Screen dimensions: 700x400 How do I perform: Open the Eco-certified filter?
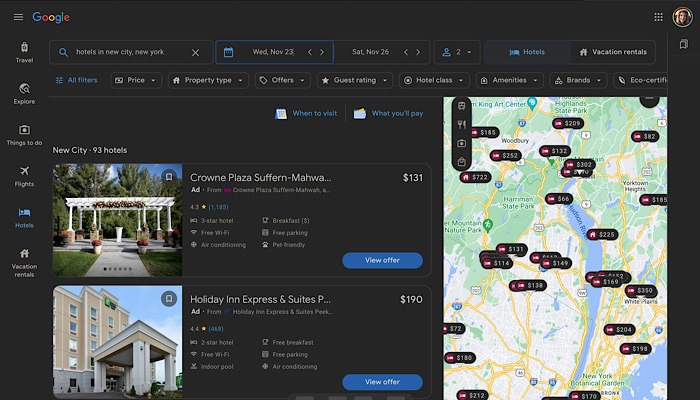tap(641, 80)
